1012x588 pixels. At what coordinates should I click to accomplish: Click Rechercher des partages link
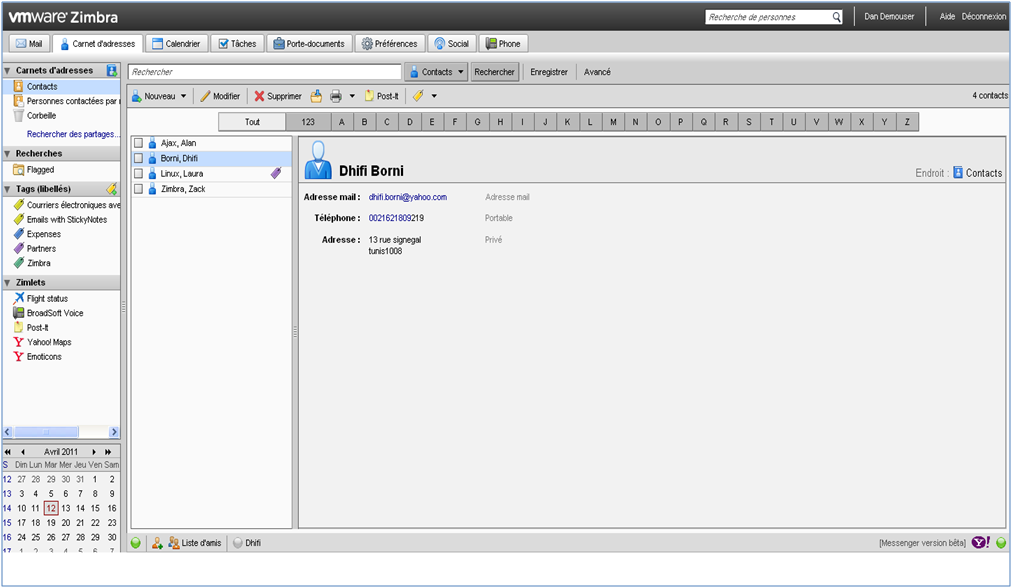[73, 134]
